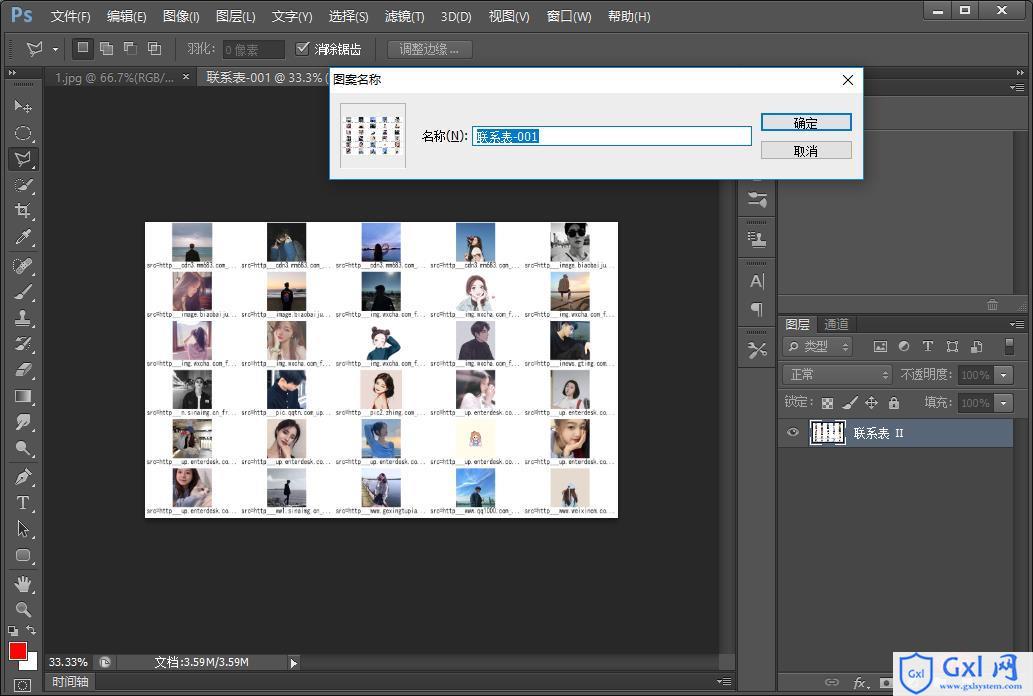Open the Clone Source panel icon
Viewport: 1033px width, 696px height.
757,239
